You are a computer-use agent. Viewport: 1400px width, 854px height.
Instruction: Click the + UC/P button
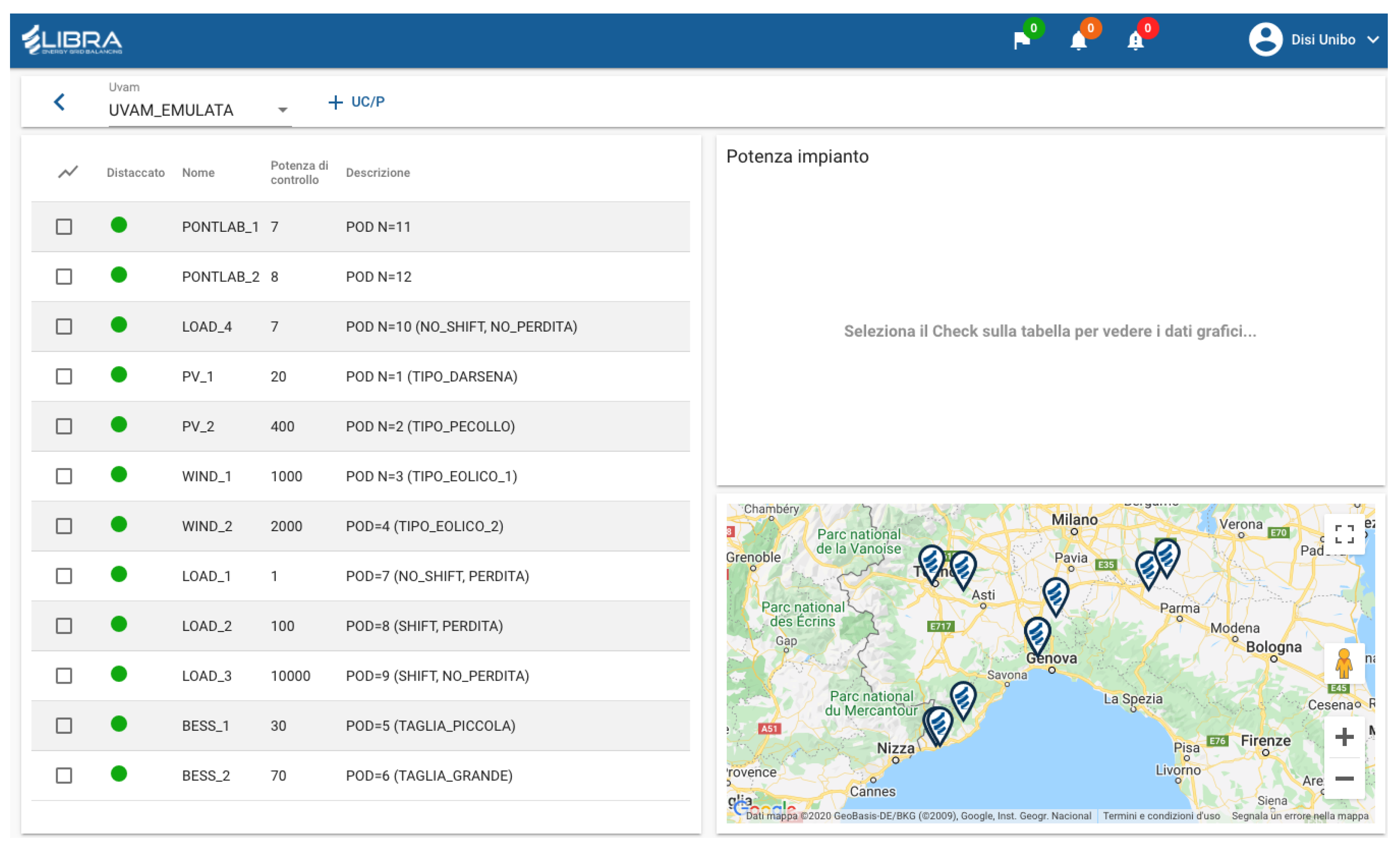tap(357, 102)
